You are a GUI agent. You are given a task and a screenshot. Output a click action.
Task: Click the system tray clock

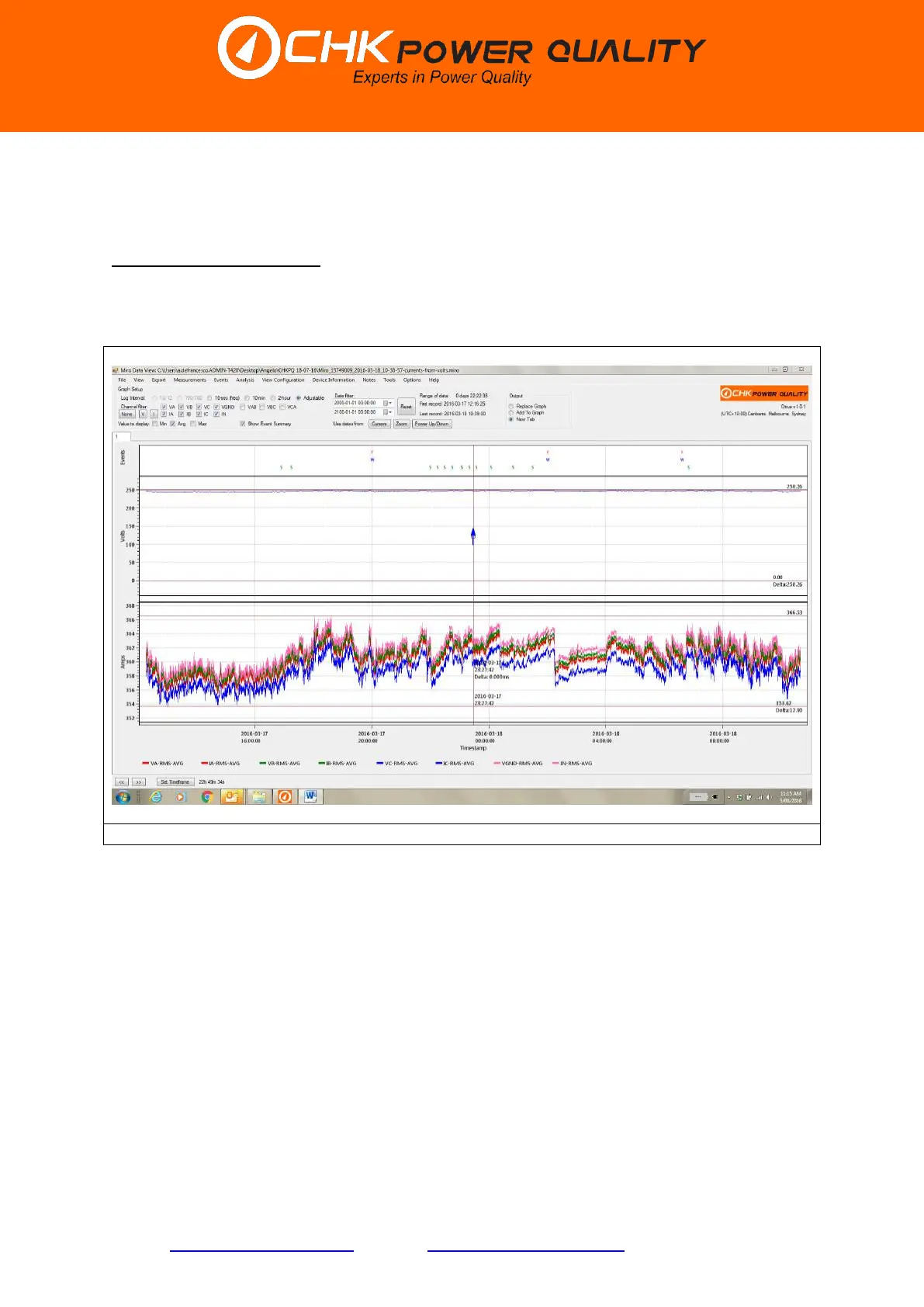click(791, 797)
